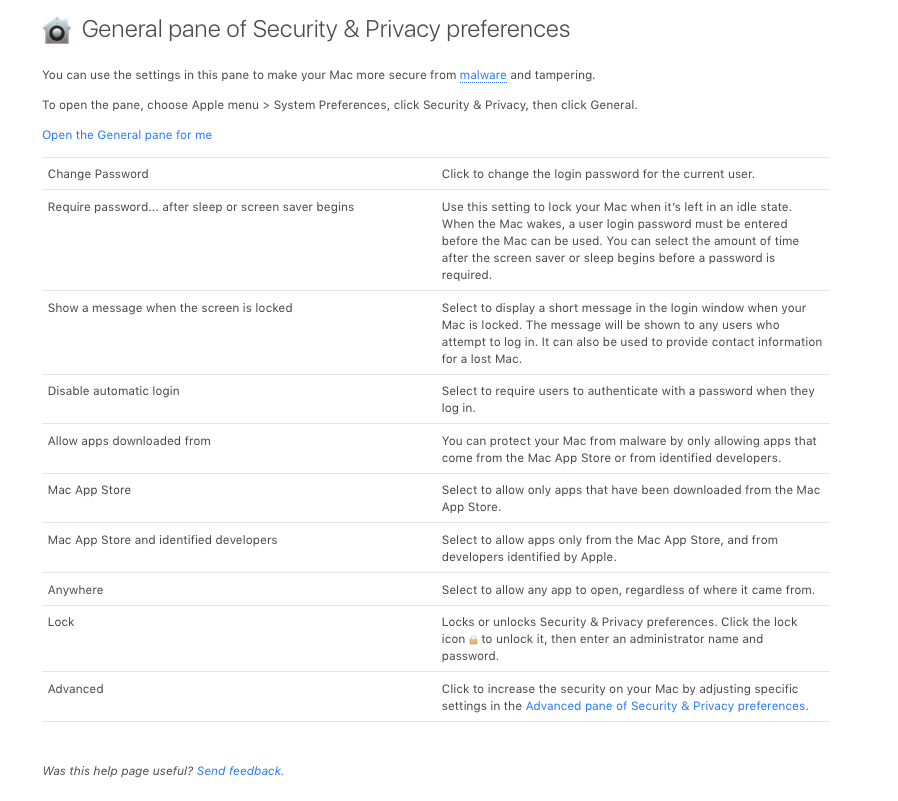
Task: Click the 'Mac App Store' row label
Action: click(89, 490)
